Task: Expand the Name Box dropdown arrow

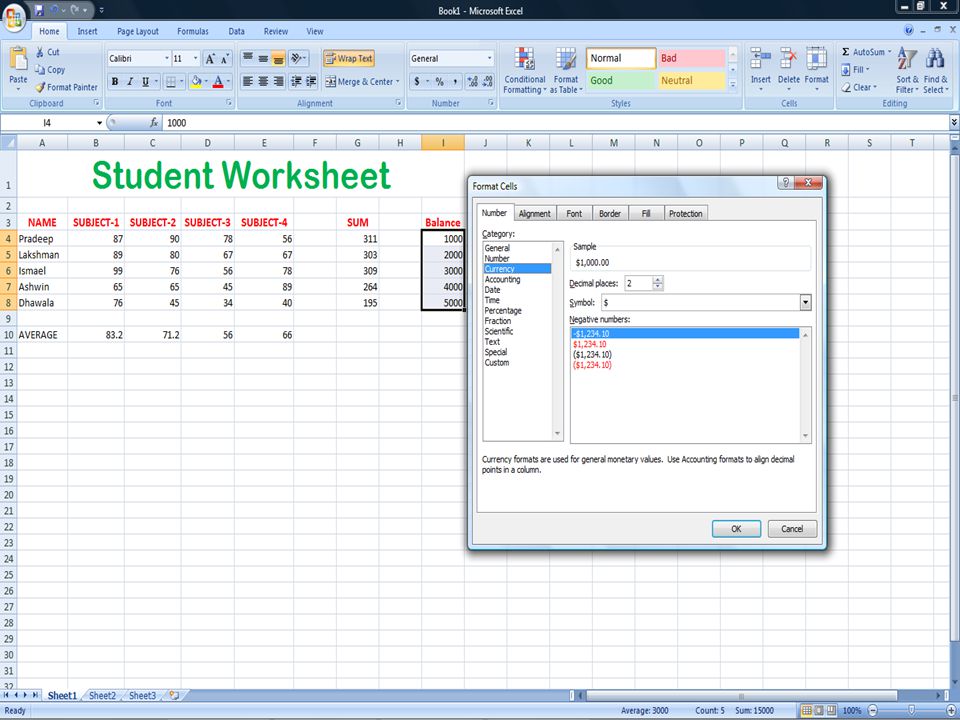Action: click(x=99, y=123)
